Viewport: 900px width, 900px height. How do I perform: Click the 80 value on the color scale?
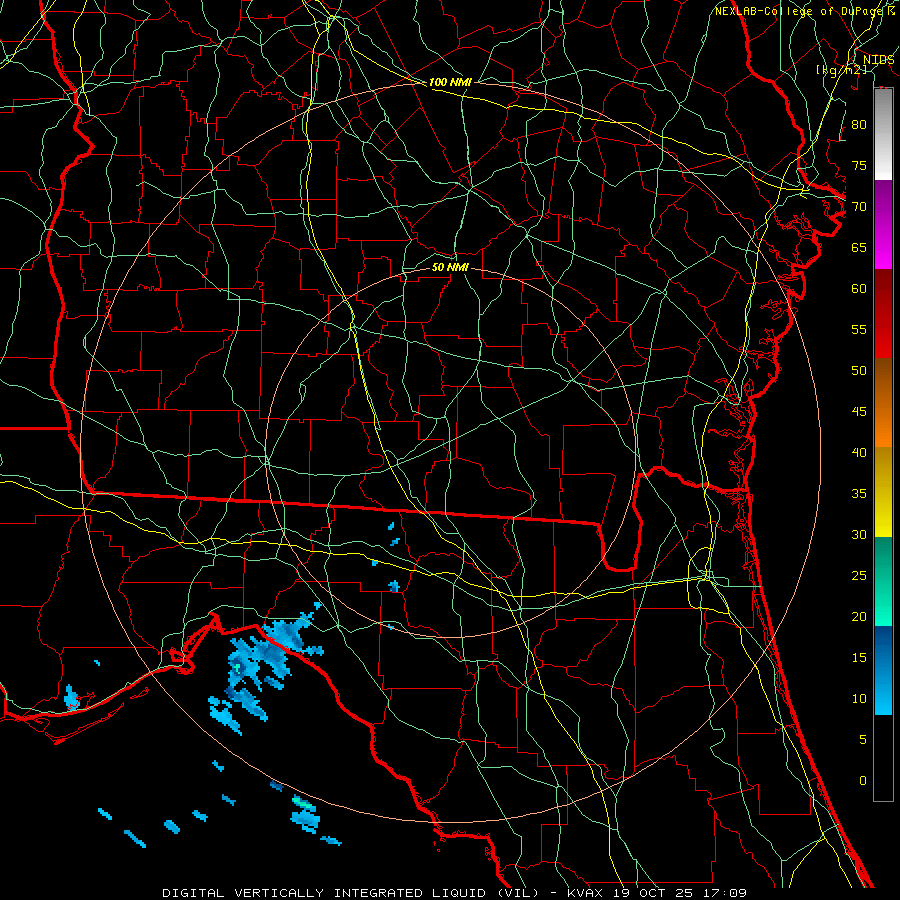coord(859,125)
